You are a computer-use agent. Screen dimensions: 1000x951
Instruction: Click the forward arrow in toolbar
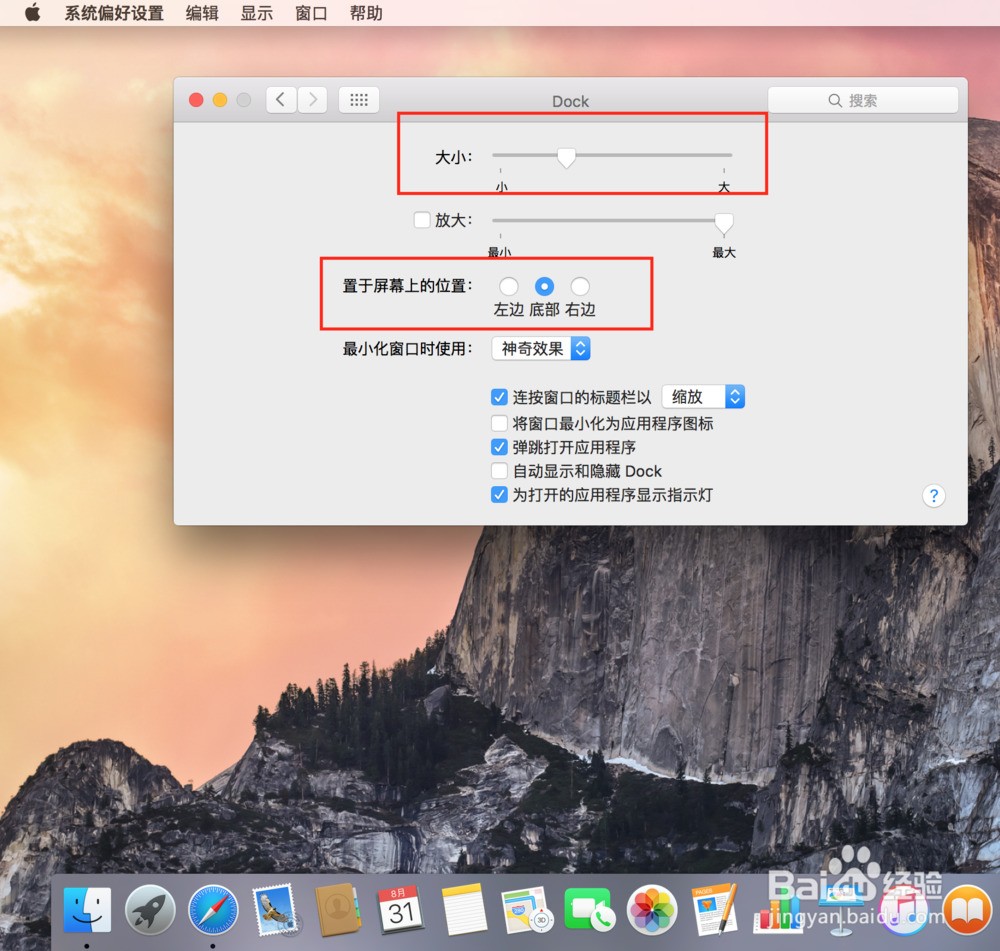point(312,100)
